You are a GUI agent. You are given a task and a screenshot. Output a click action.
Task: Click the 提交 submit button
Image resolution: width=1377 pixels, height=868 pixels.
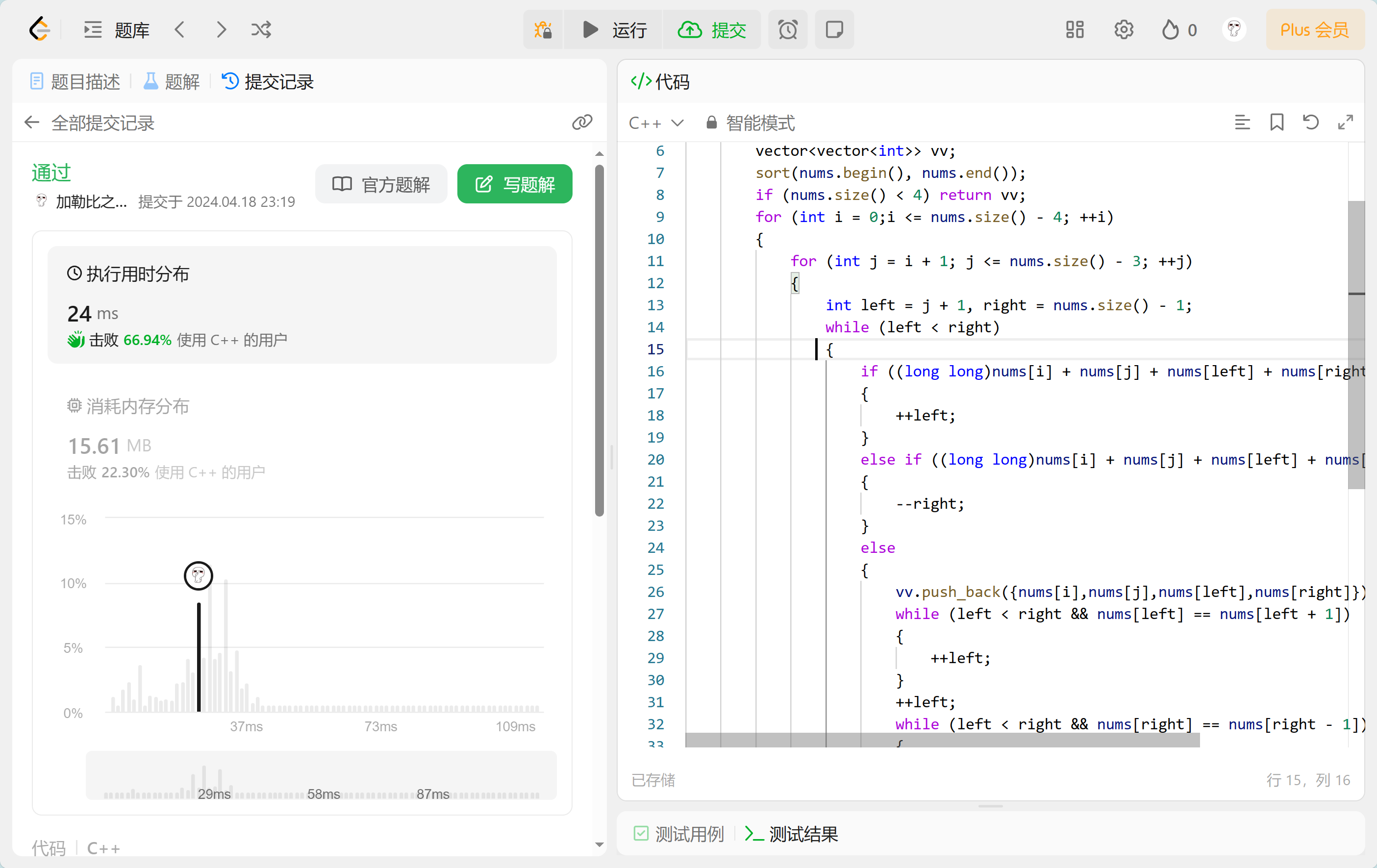(x=712, y=29)
